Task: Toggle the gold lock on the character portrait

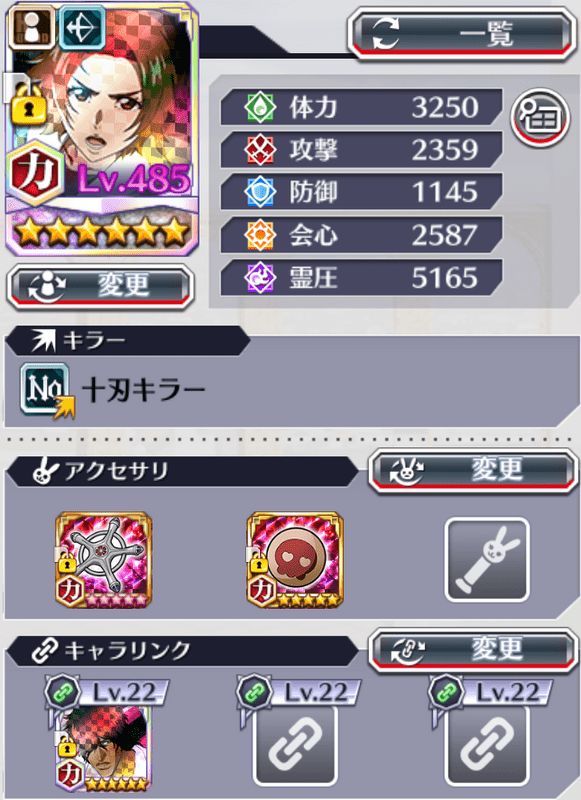Action: coord(29,105)
